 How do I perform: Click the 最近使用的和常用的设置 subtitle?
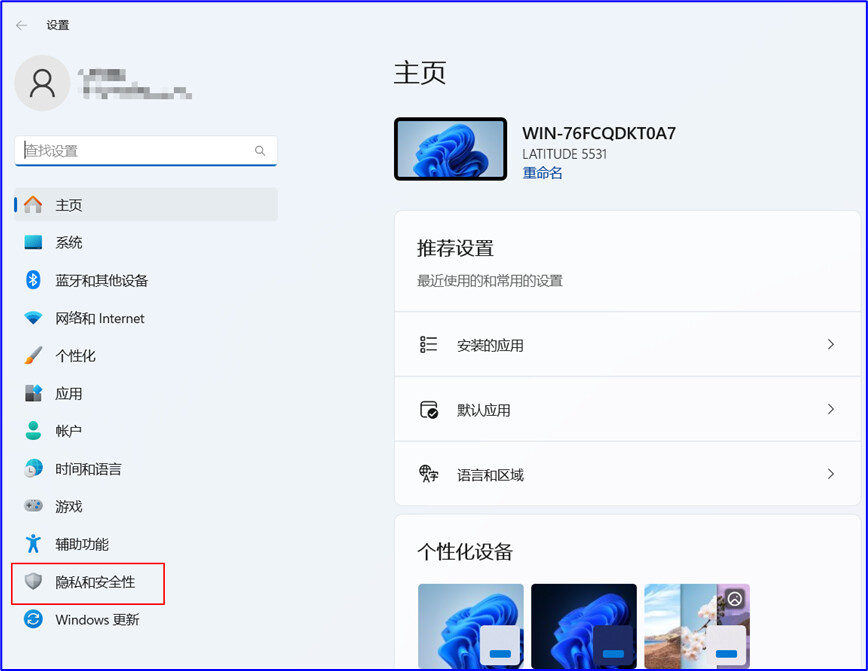point(489,281)
